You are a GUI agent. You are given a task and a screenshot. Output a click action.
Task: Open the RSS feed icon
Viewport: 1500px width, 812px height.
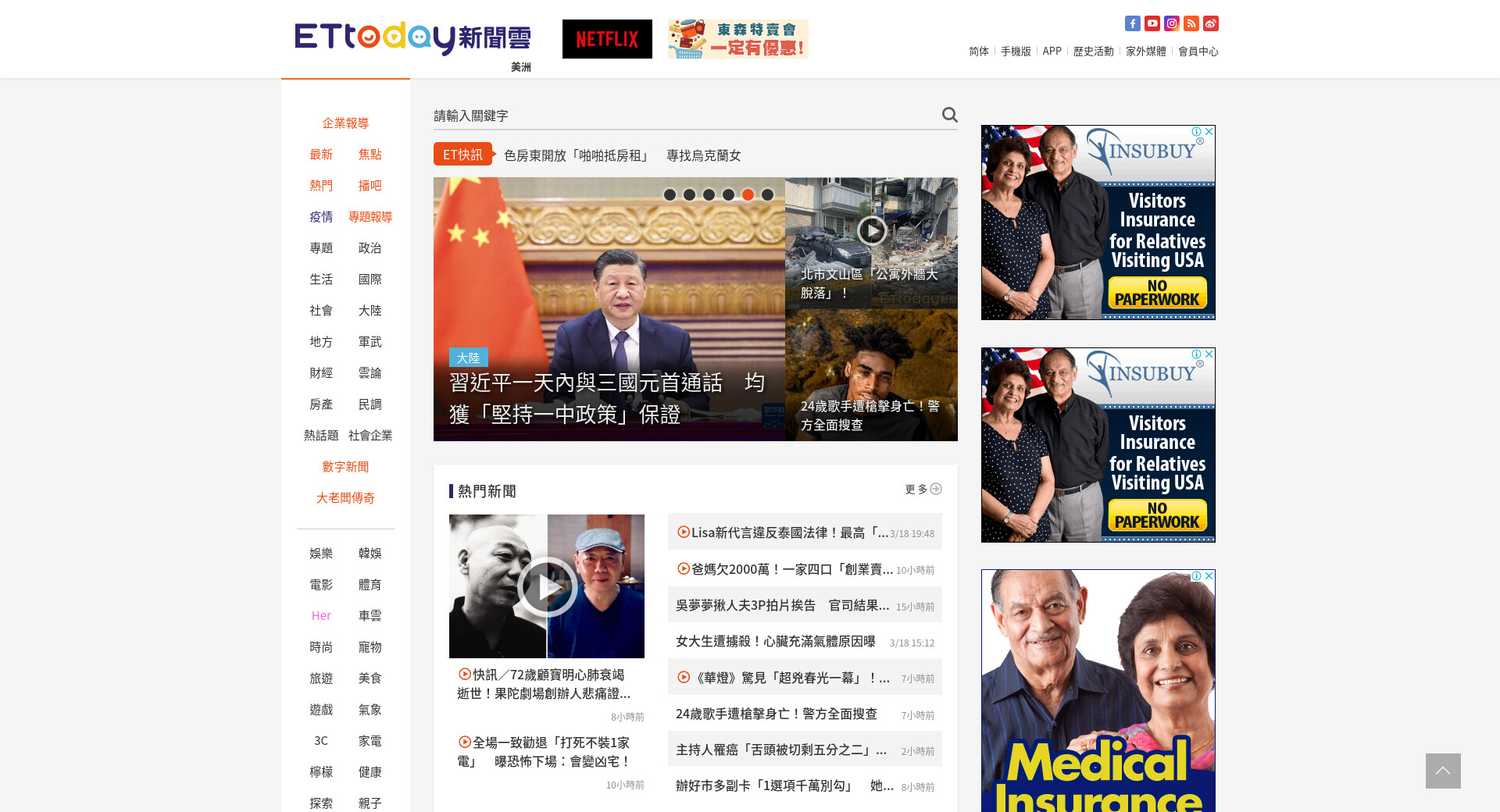(1191, 23)
